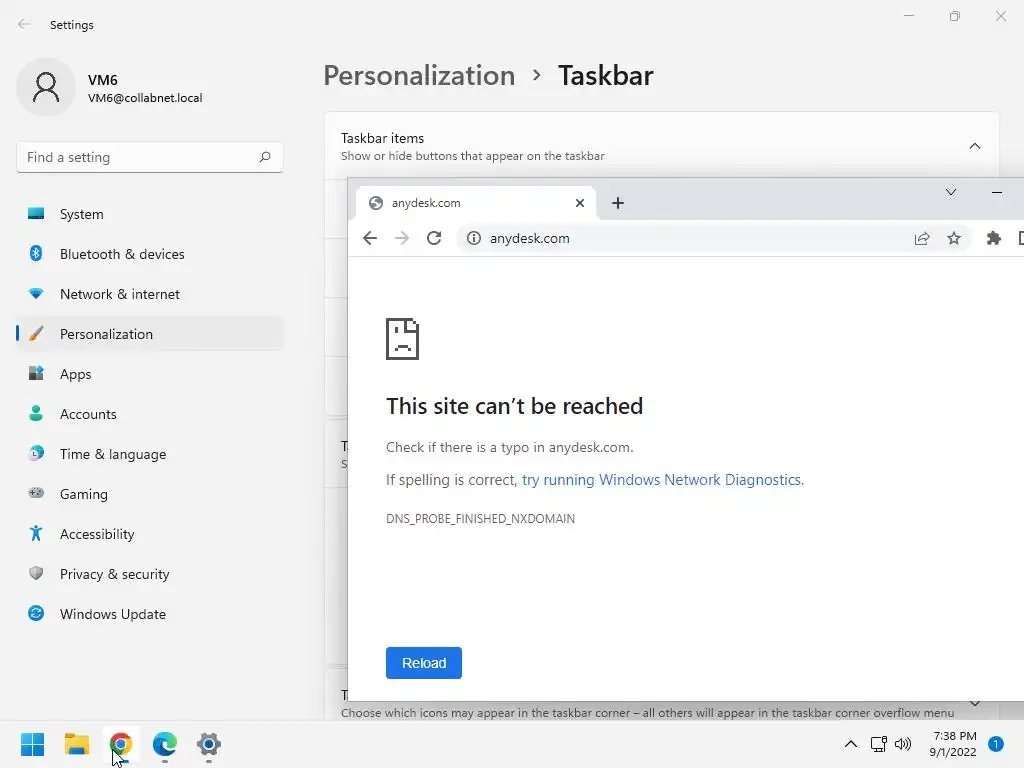Click the blue Reload button
The image size is (1024, 768).
pyautogui.click(x=424, y=663)
